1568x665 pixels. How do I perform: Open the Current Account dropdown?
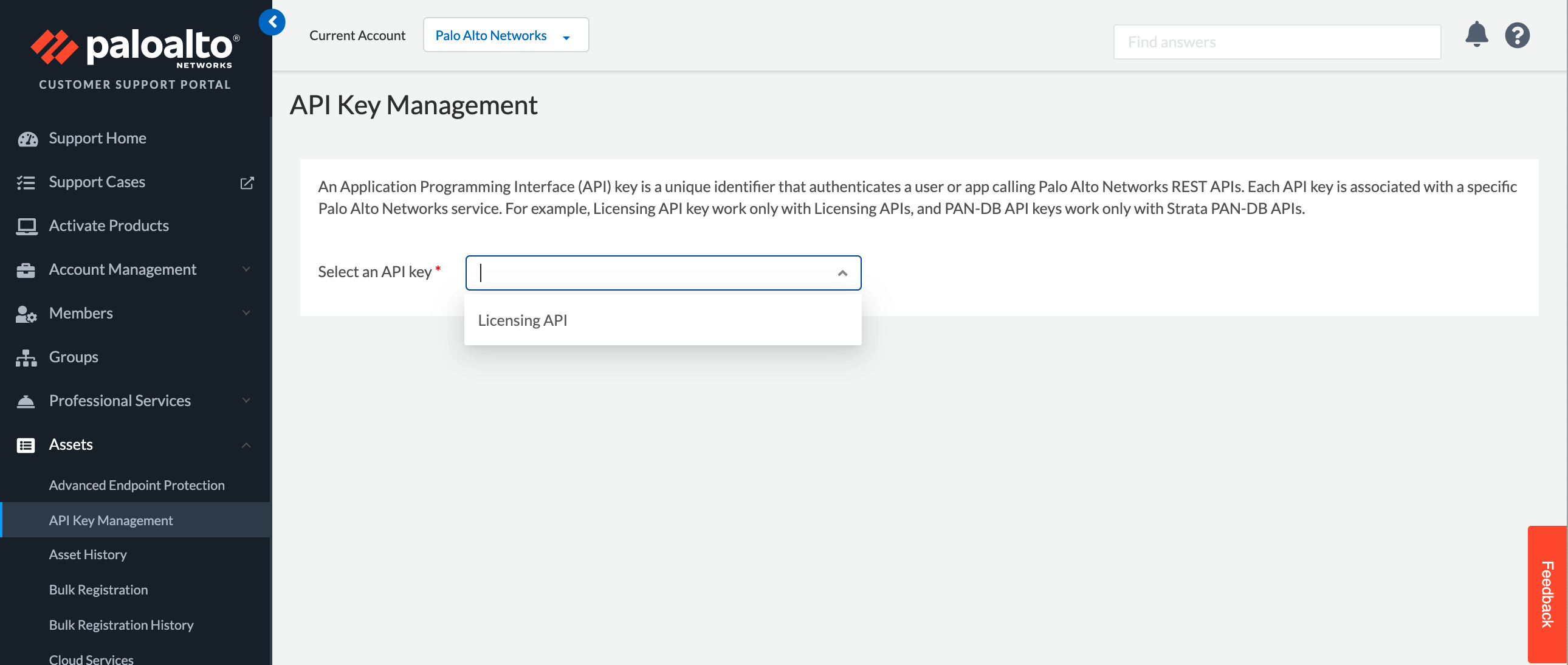(505, 35)
